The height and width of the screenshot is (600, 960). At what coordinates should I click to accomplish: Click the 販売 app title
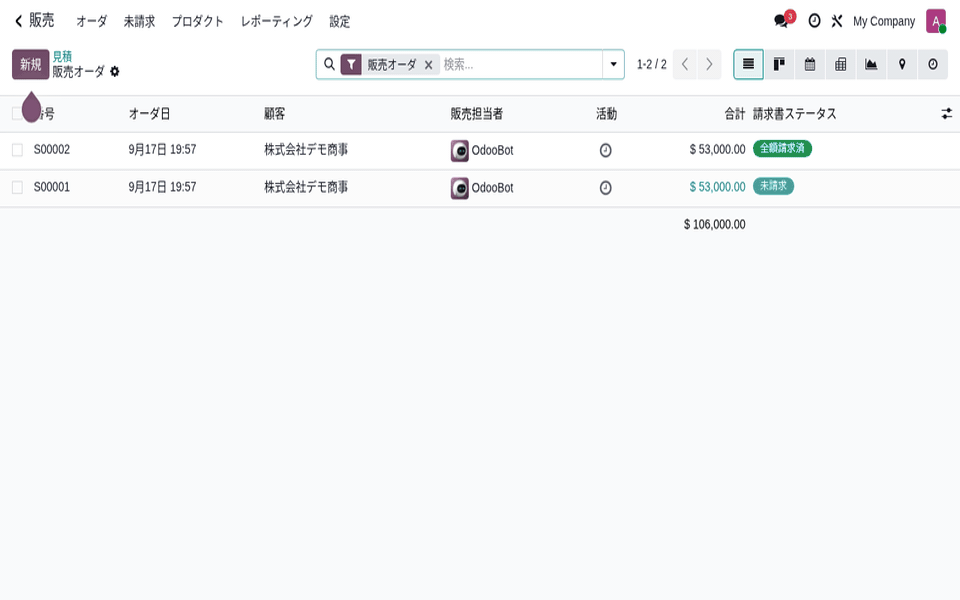coord(42,20)
